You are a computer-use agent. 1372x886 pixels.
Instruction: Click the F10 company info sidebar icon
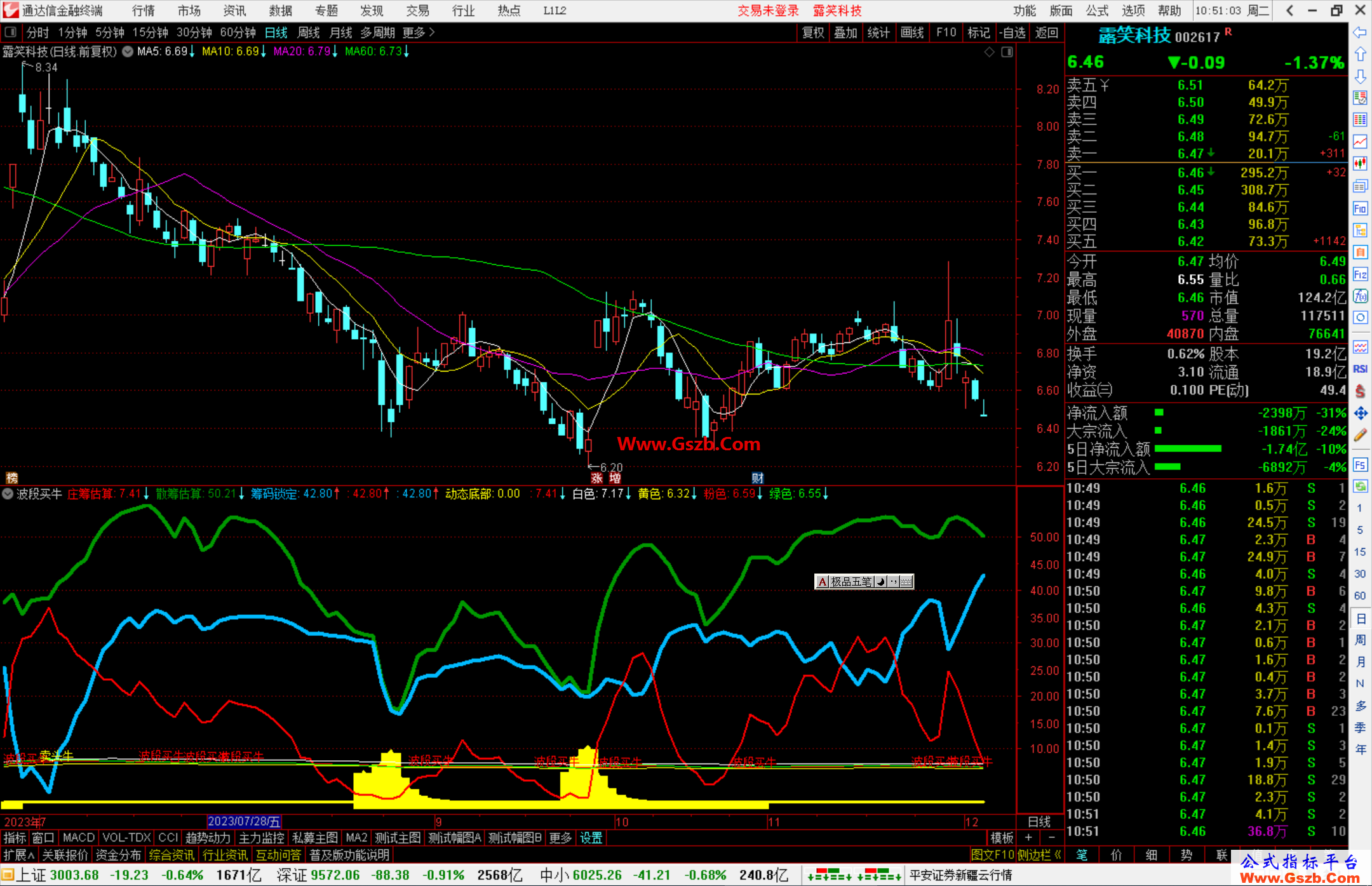pos(1360,208)
